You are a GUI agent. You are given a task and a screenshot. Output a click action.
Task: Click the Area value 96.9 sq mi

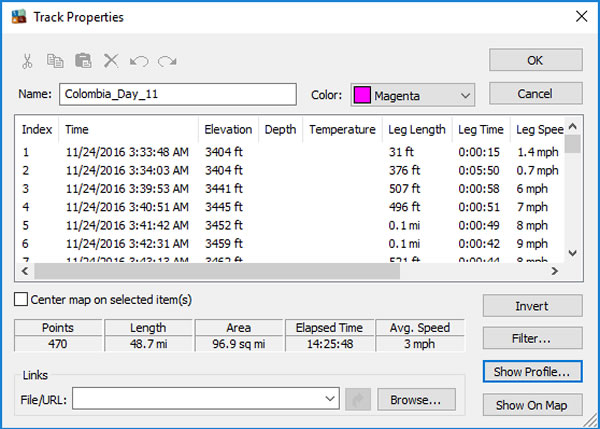pos(239,344)
